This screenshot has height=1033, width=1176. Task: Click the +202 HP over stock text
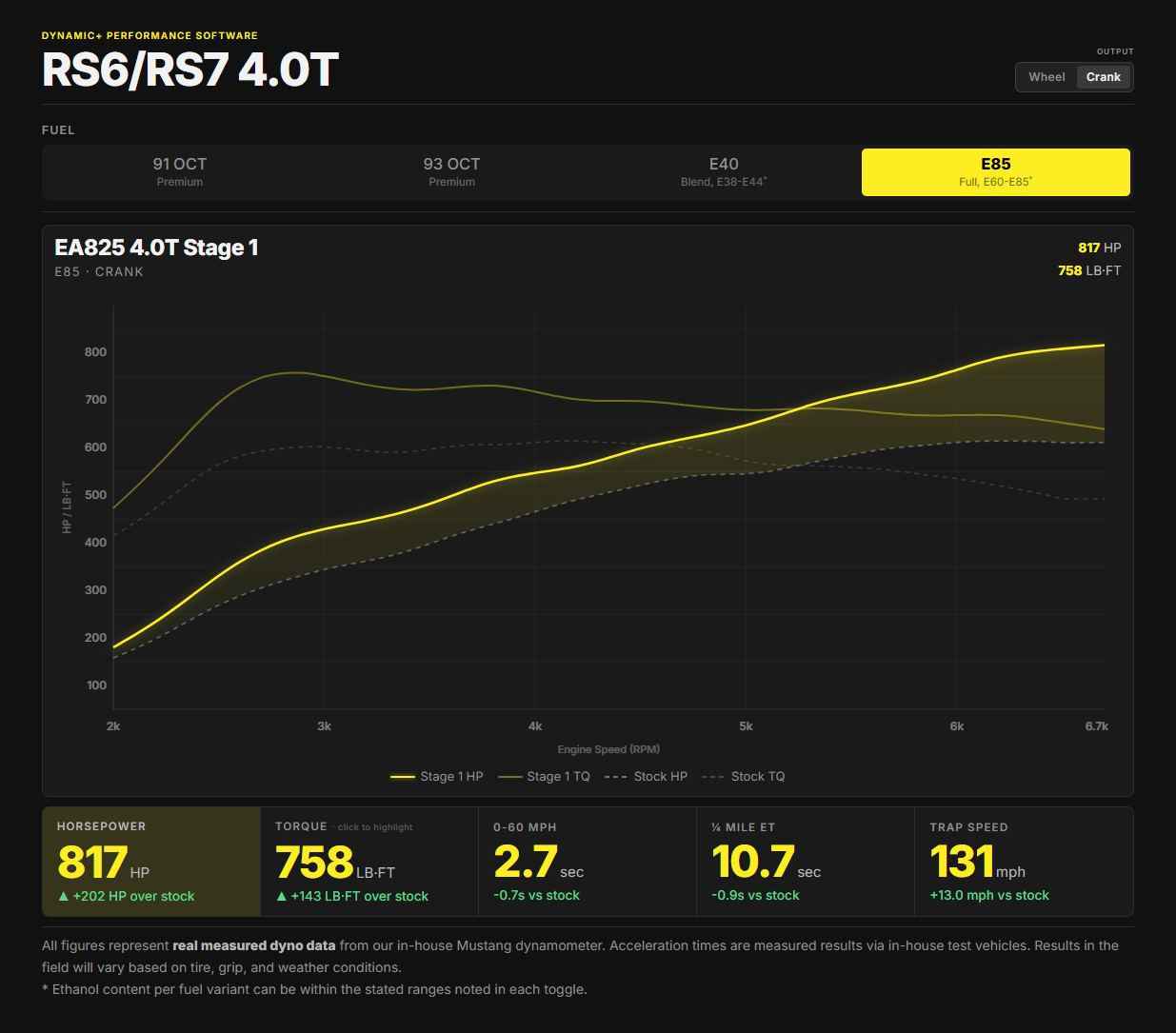point(126,896)
